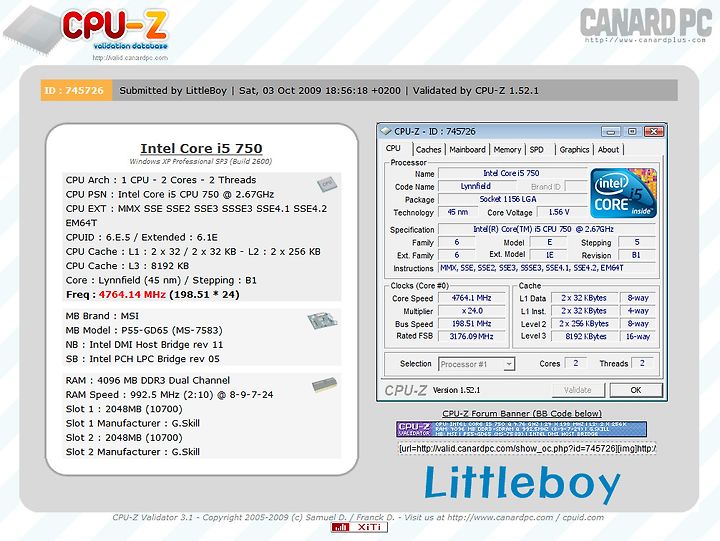Viewport: 720px width, 541px height.
Task: Open the canardplus.com link under Canard PC
Action: coord(645,40)
